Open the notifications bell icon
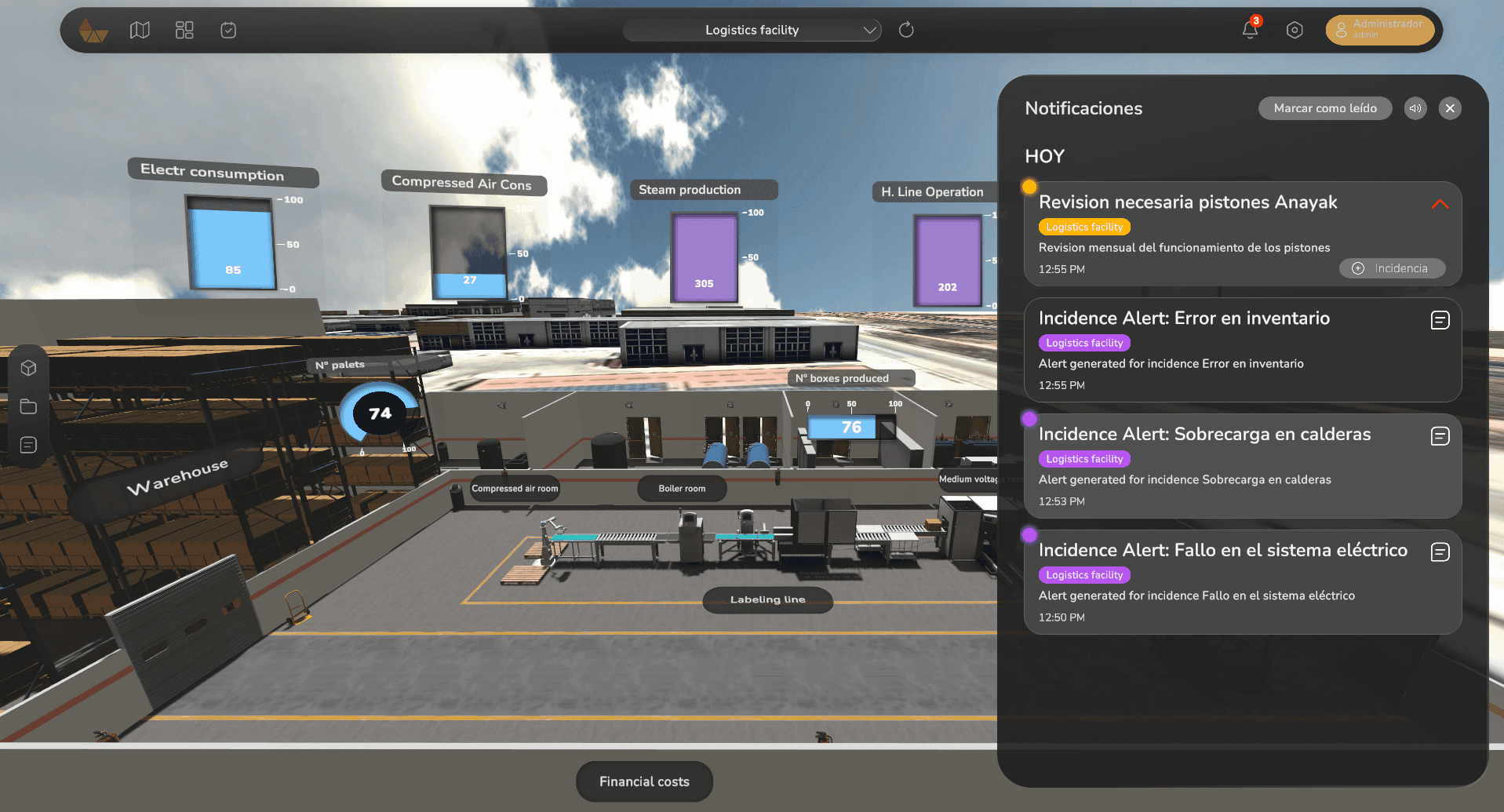The width and height of the screenshot is (1504, 812). pyautogui.click(x=1251, y=29)
